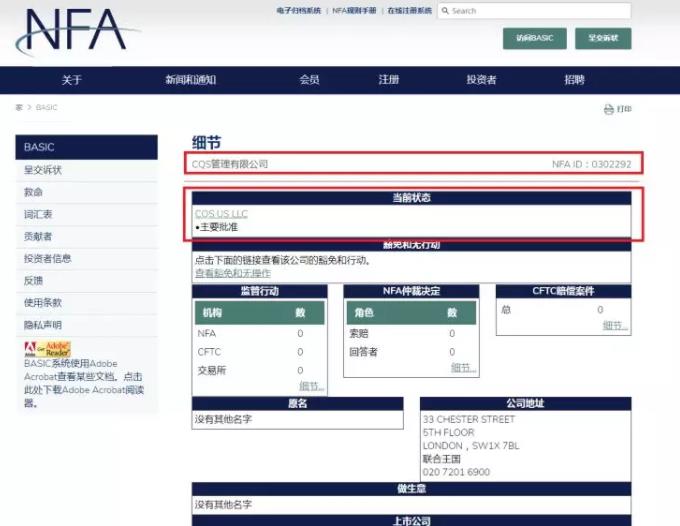The image size is (680, 526).
Task: Open the 新闻和通知 navigation menu
Action: point(190,80)
